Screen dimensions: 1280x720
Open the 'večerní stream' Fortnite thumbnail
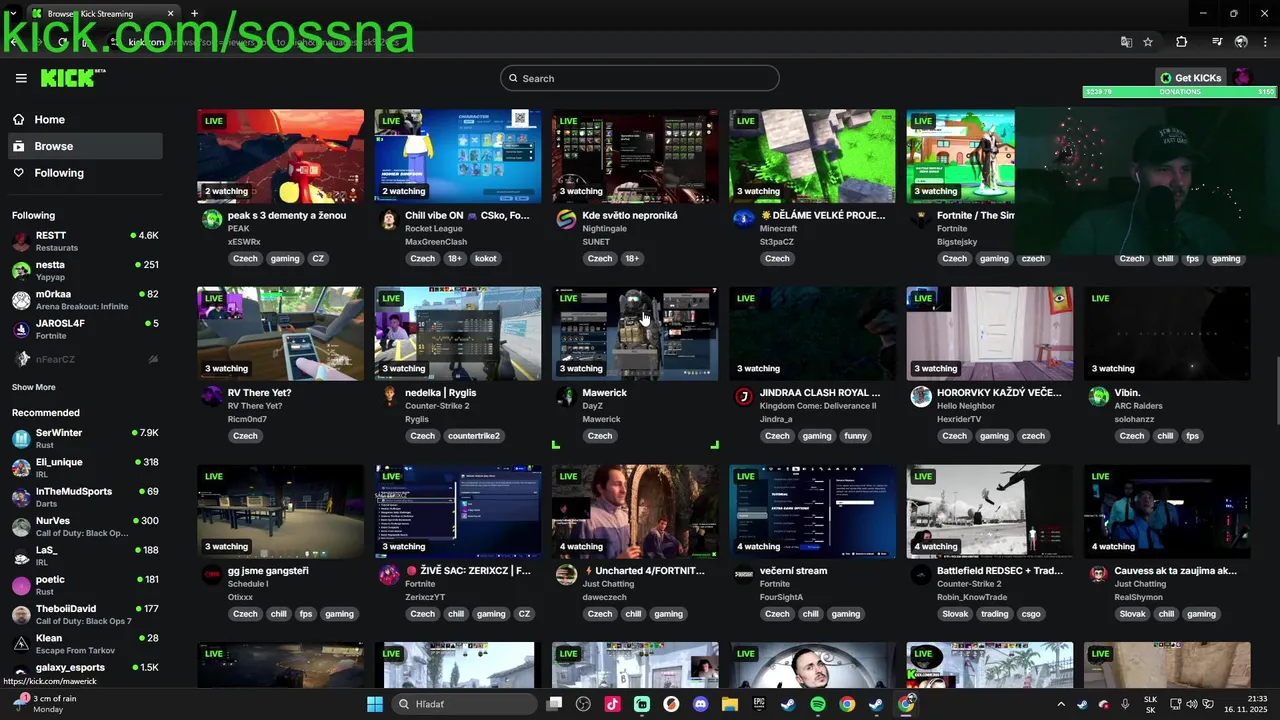(x=812, y=511)
